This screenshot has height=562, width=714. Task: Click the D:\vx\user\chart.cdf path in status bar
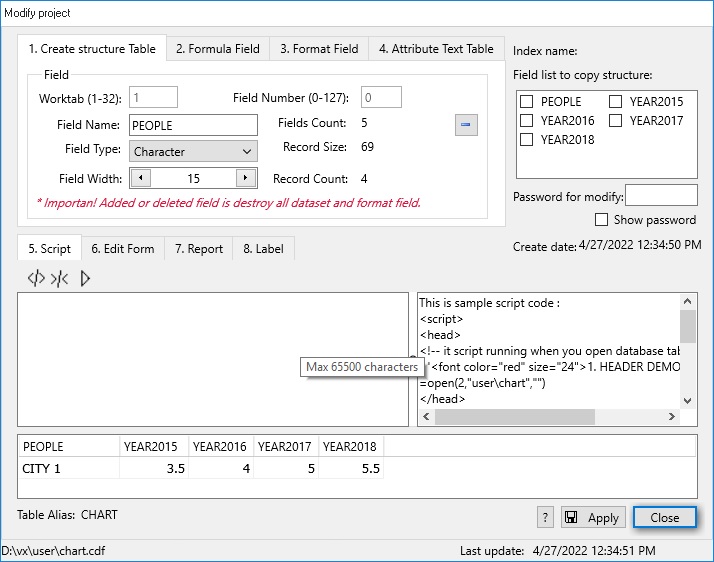[x=53, y=551]
